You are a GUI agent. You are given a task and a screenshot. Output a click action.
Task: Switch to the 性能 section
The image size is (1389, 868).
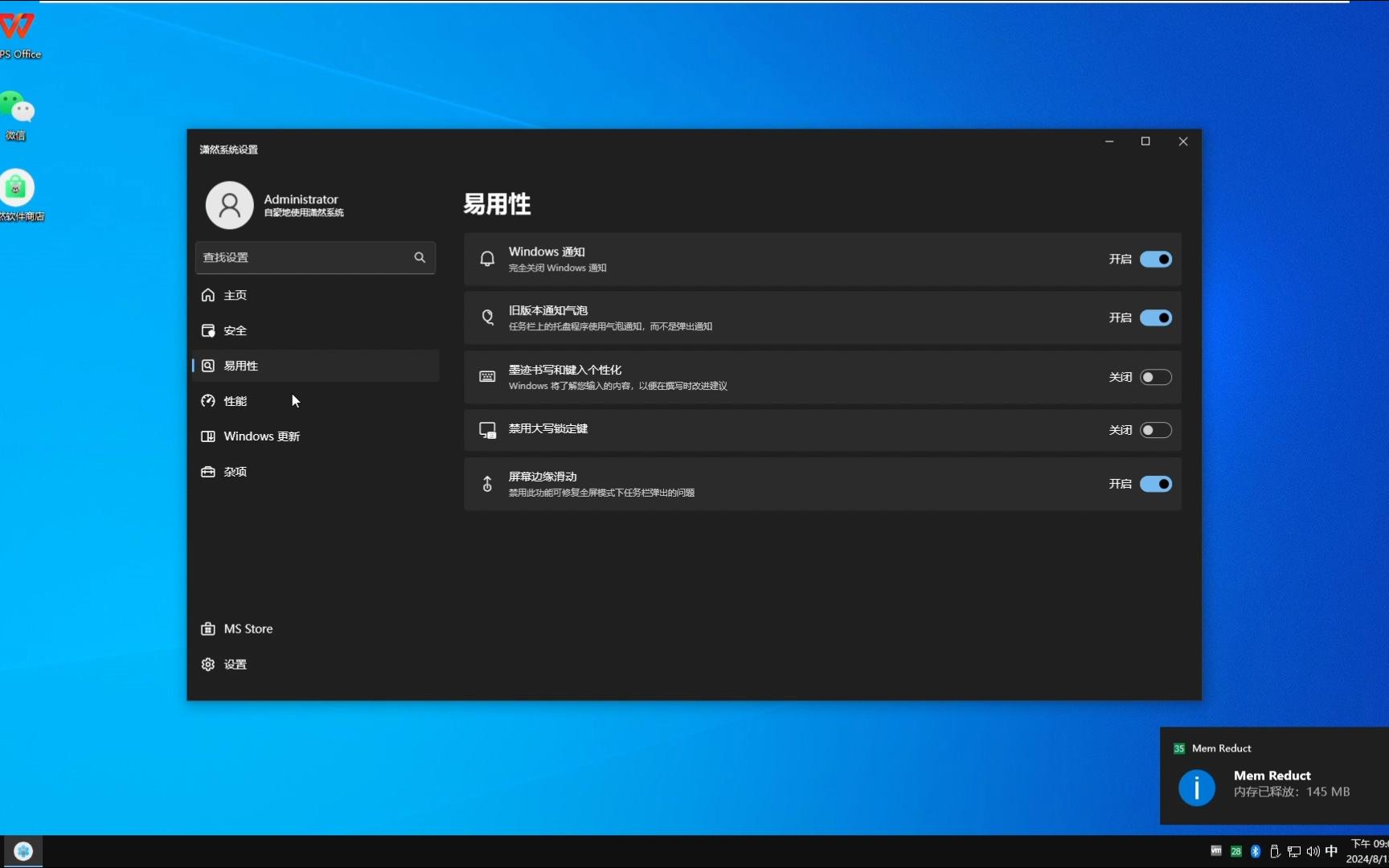tap(316, 401)
